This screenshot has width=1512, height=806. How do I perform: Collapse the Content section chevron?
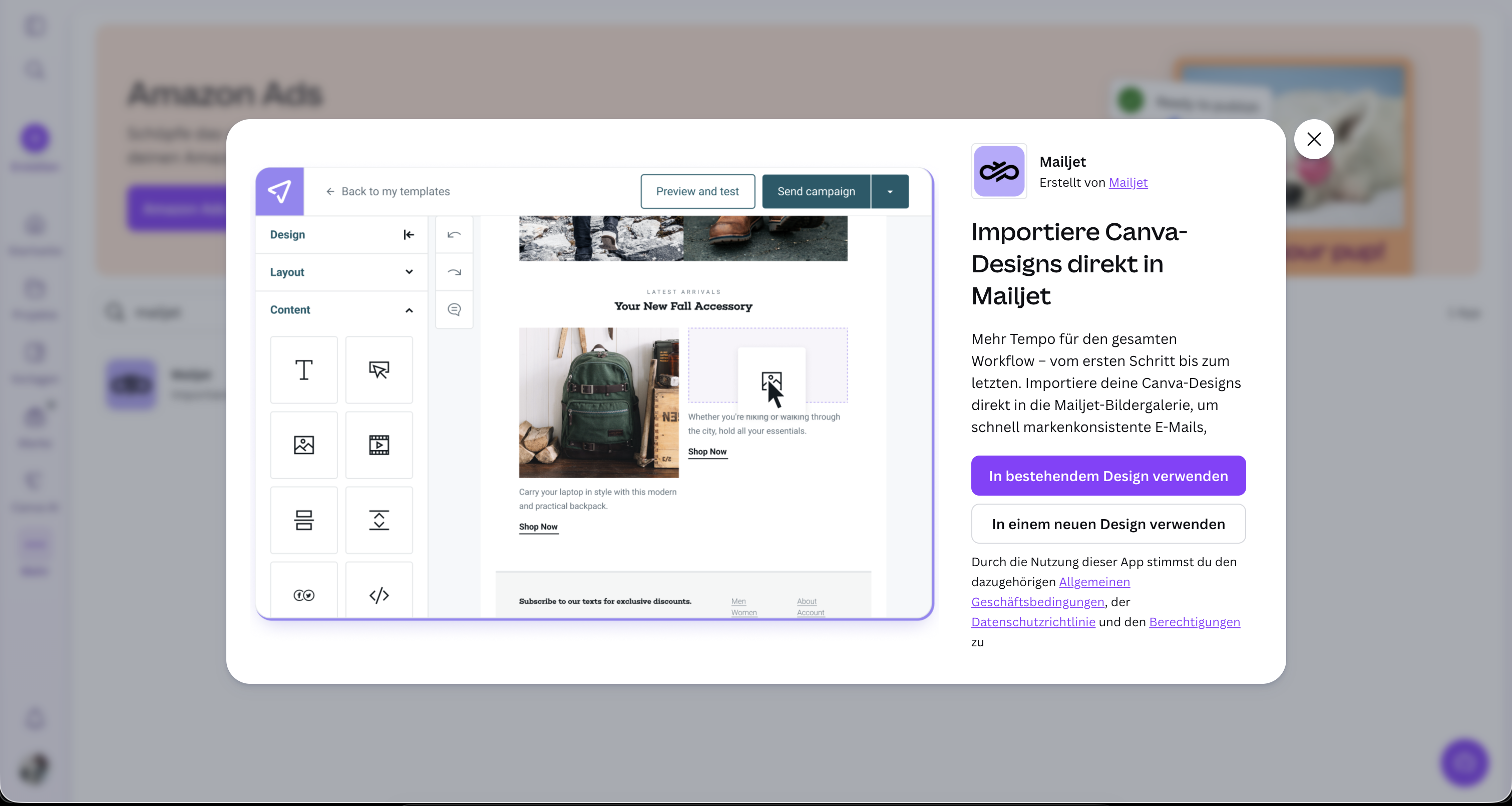click(x=409, y=310)
